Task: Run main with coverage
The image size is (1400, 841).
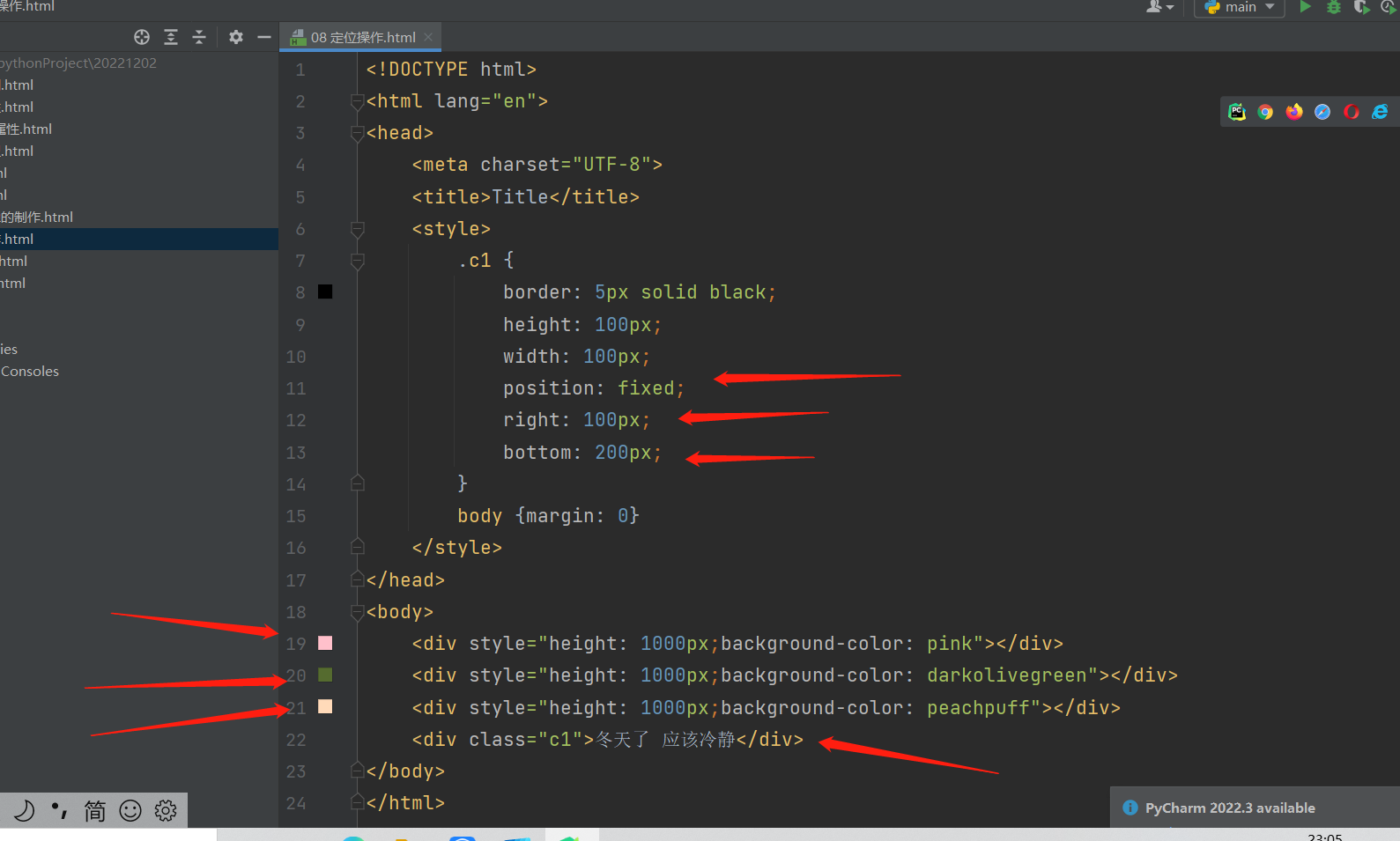Action: (1362, 7)
